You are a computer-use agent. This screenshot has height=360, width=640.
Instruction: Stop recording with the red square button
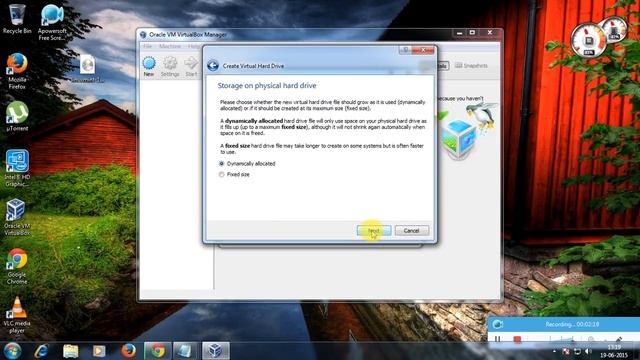tap(517, 339)
